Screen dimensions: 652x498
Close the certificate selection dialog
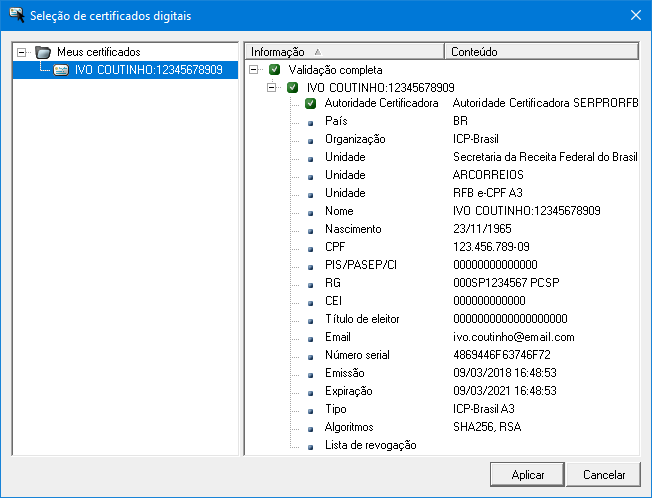coord(635,15)
